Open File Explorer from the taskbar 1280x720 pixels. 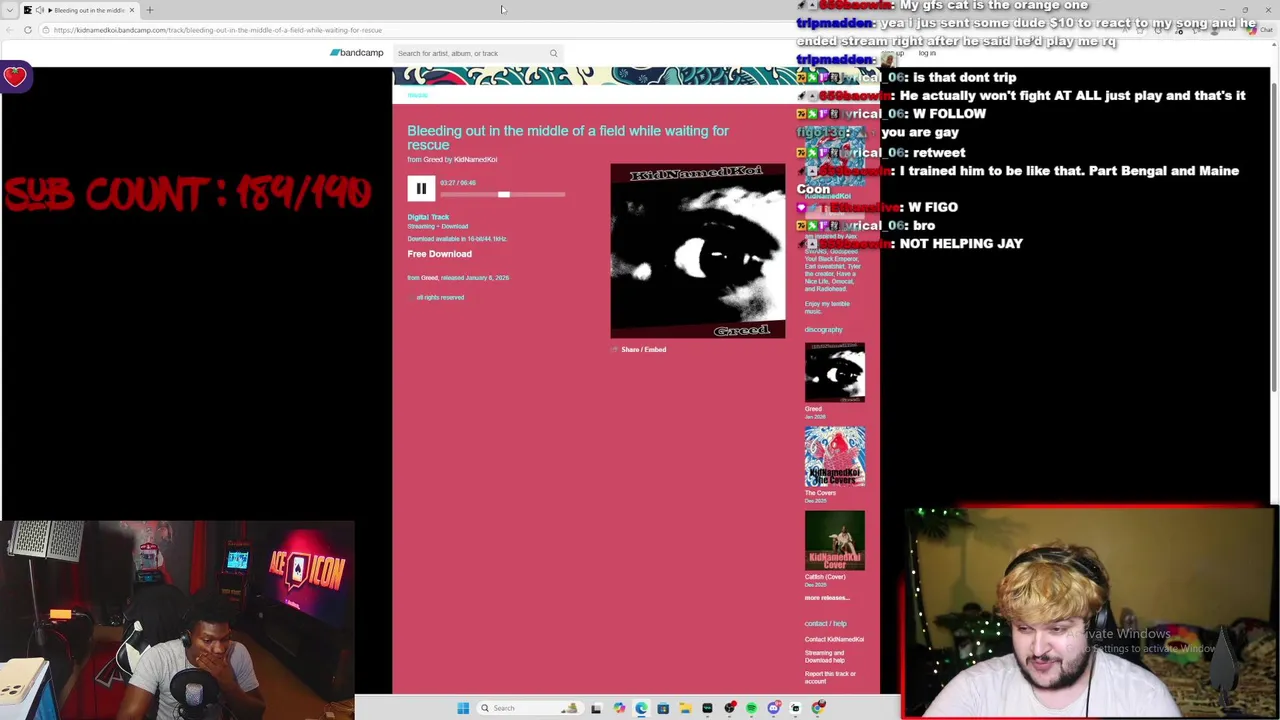(686, 708)
